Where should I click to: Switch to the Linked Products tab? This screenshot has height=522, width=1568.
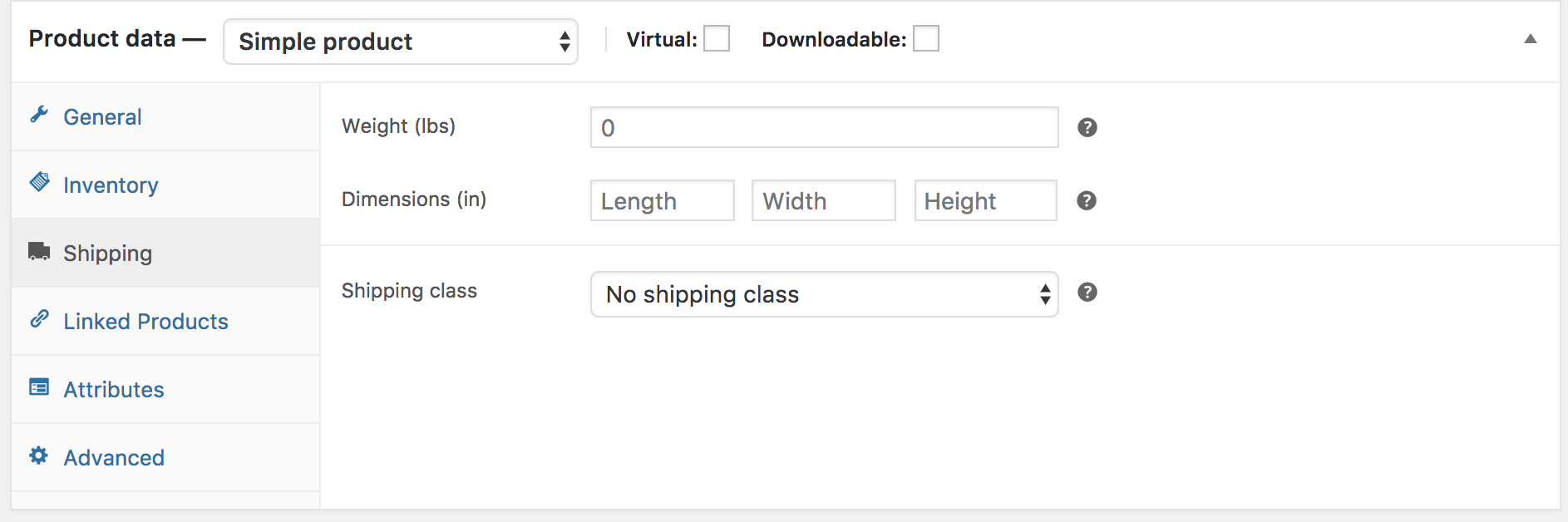pyautogui.click(x=145, y=321)
